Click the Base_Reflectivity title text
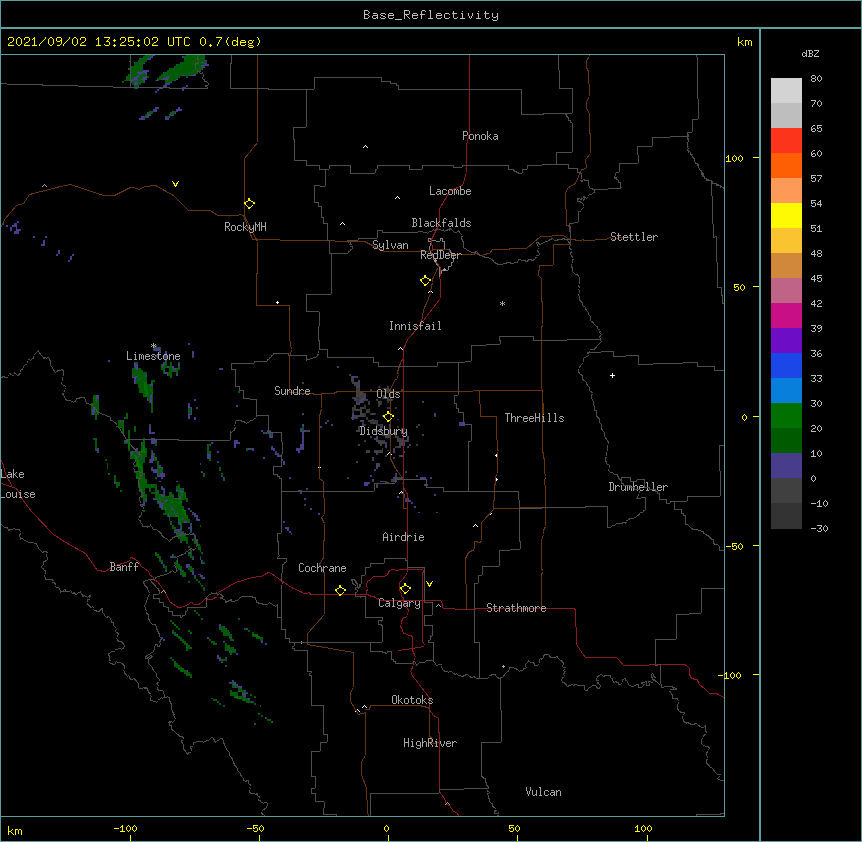This screenshot has width=862, height=842. [431, 15]
